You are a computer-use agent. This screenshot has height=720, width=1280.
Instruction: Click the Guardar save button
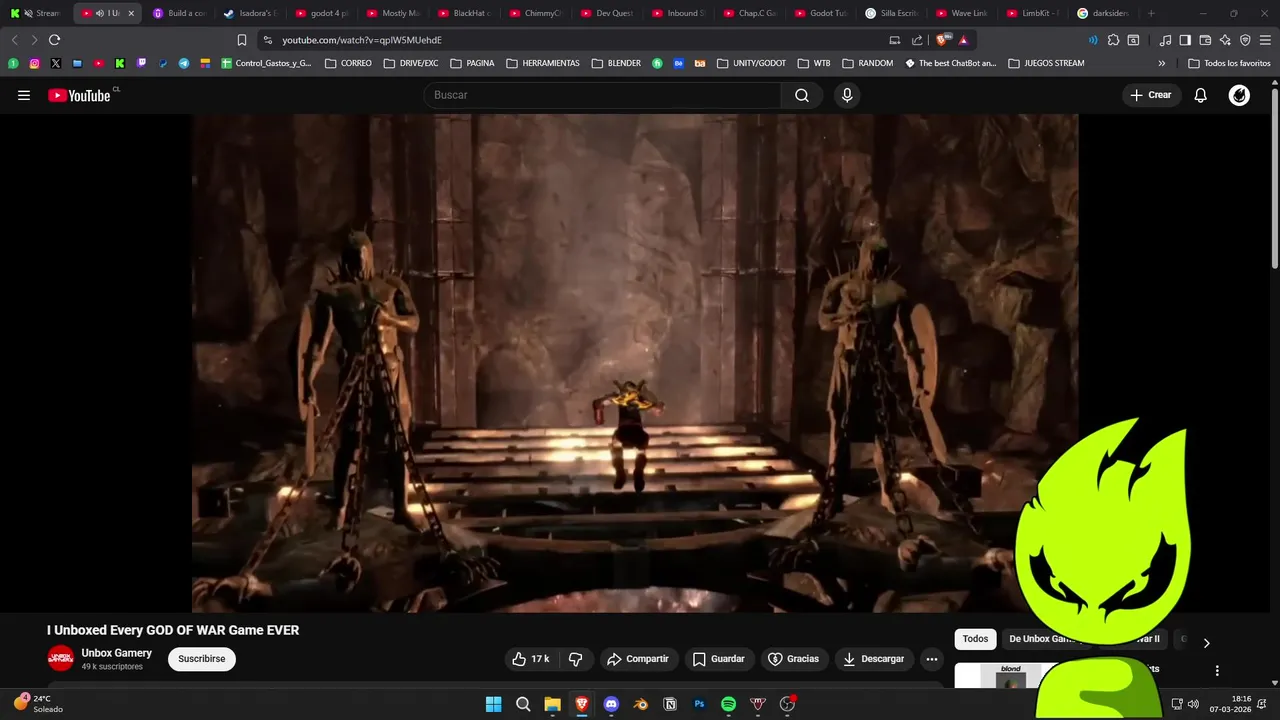pos(719,659)
